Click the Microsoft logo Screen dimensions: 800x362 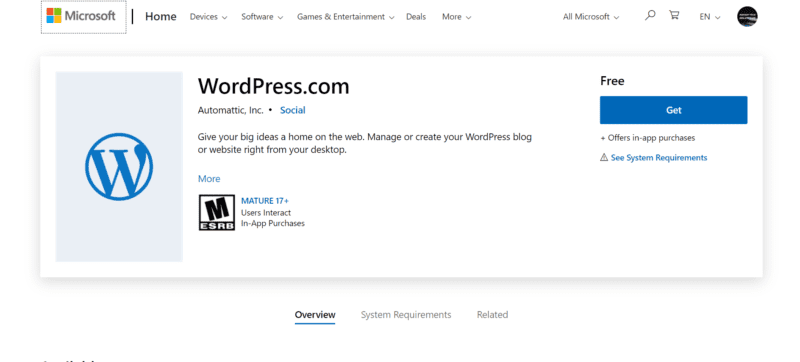click(x=81, y=16)
